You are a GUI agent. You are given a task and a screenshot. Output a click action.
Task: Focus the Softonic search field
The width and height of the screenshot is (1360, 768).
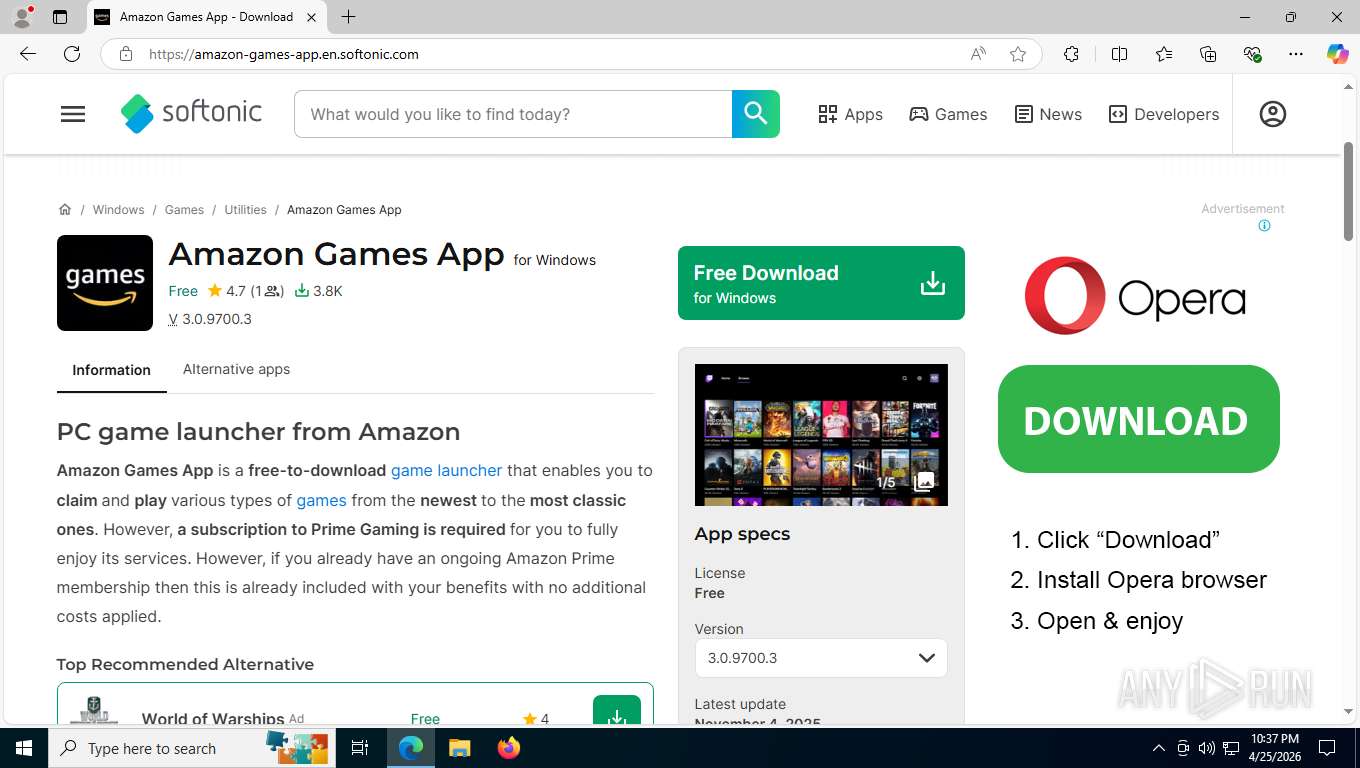[513, 114]
